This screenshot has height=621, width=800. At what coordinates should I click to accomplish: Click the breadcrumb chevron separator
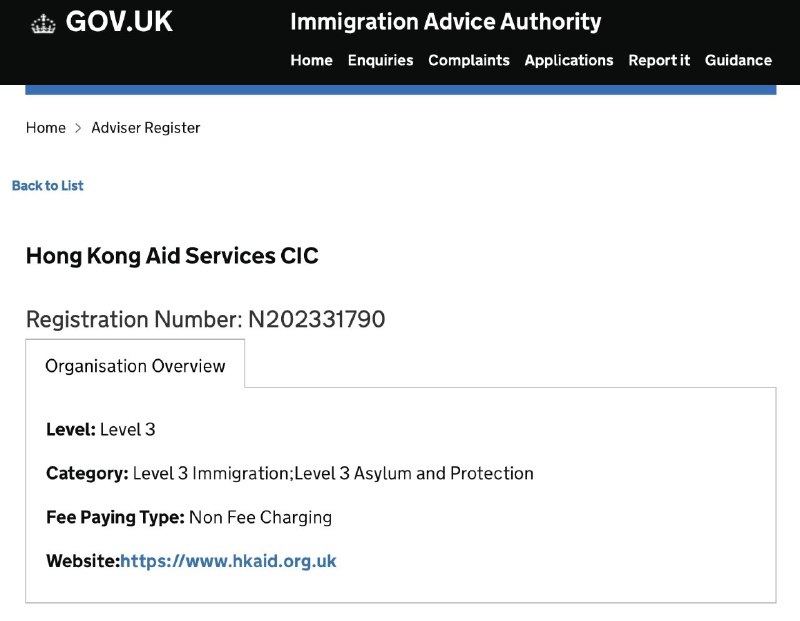click(78, 128)
